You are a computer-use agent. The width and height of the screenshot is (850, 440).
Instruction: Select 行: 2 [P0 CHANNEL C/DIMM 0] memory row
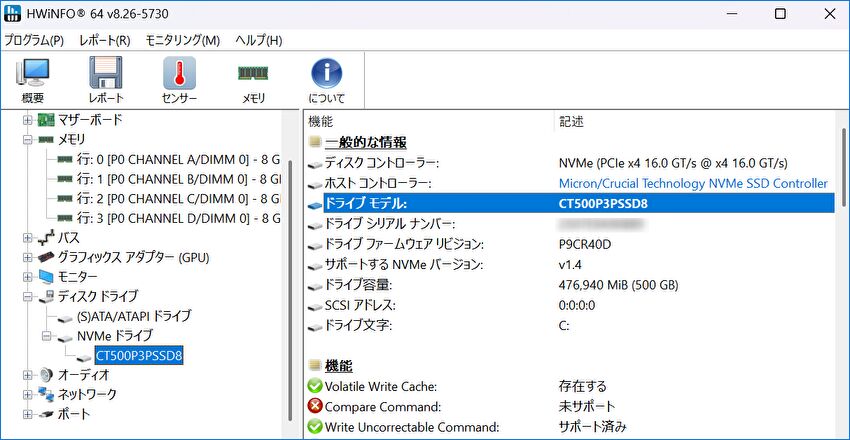(x=178, y=198)
